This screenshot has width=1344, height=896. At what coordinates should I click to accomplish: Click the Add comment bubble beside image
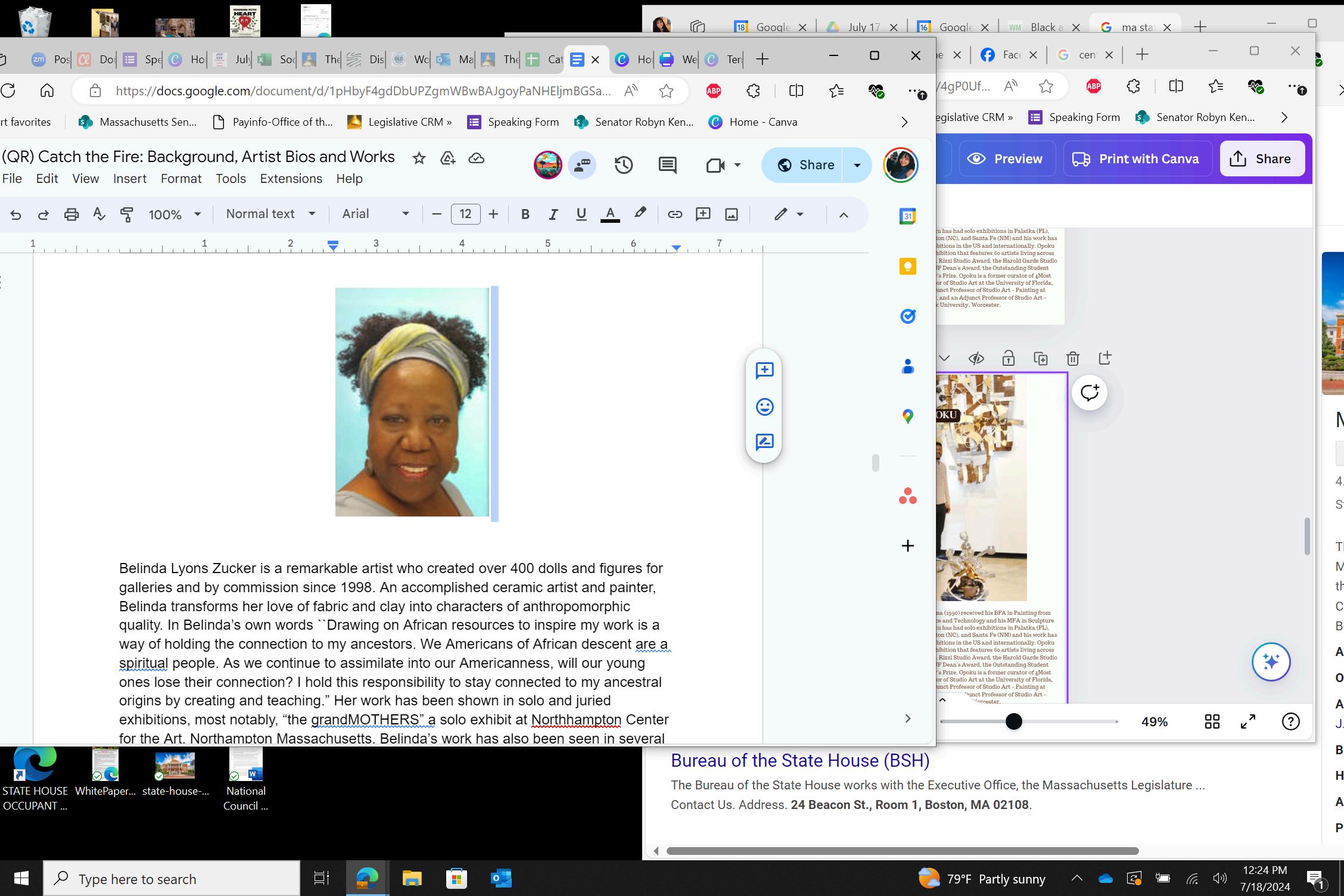[764, 371]
